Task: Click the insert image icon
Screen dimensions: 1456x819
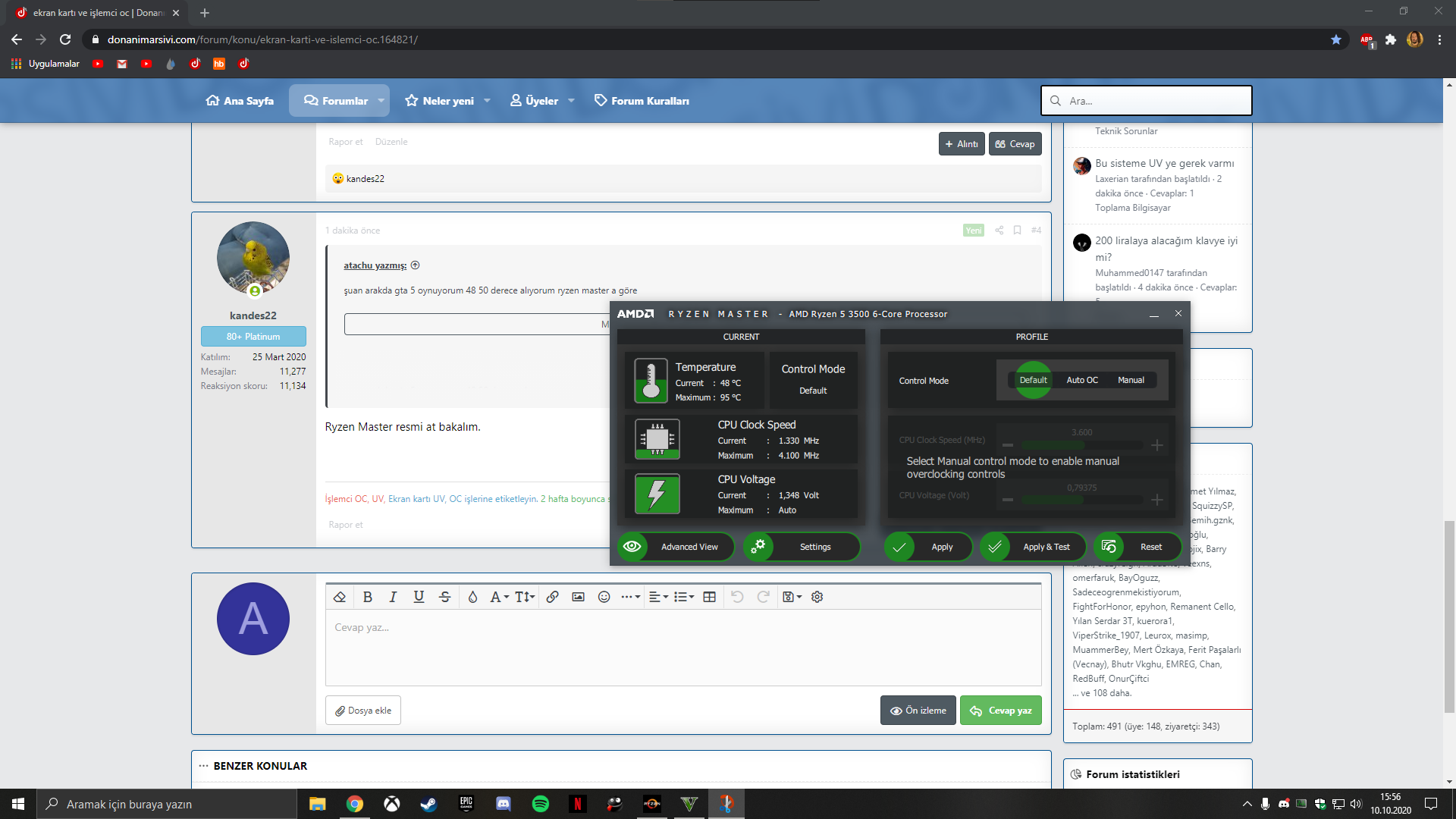Action: point(578,597)
